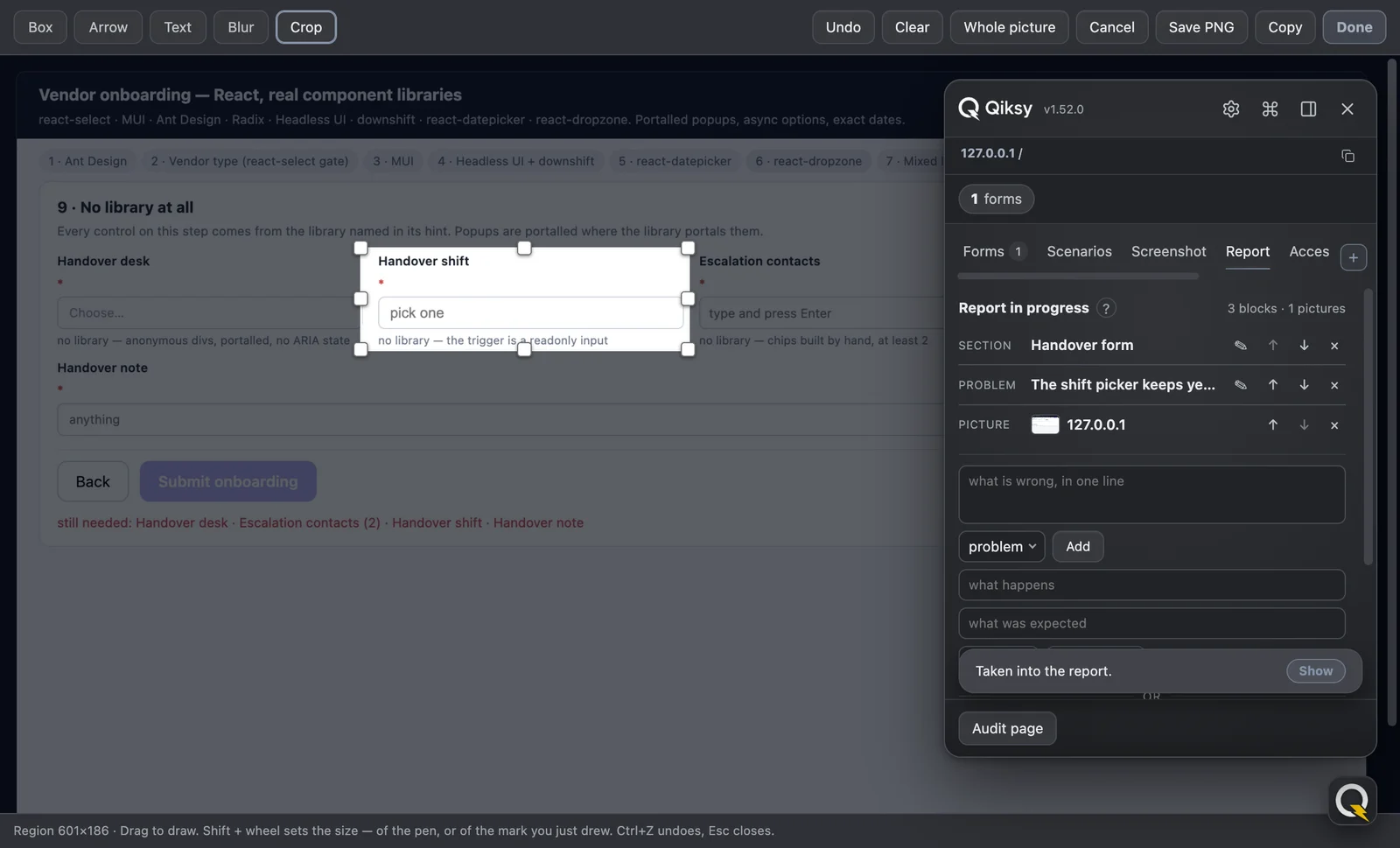This screenshot has width=1400, height=848.
Task: Edit the Handover form section block
Action: [1241, 346]
